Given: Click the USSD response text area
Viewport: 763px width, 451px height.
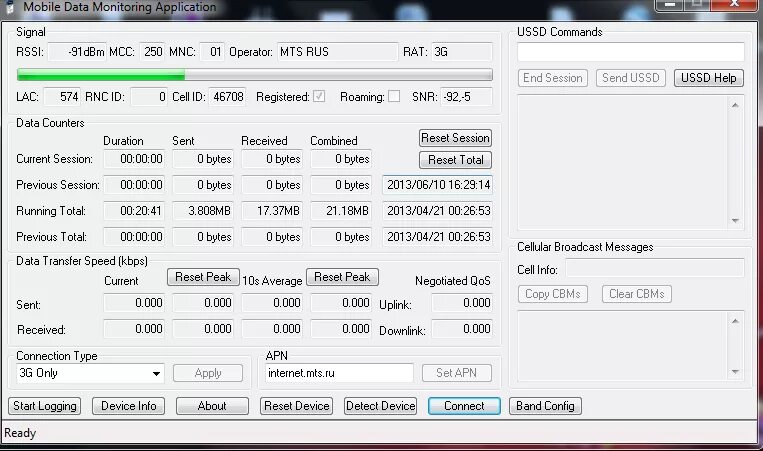Looking at the screenshot, I should (x=623, y=162).
